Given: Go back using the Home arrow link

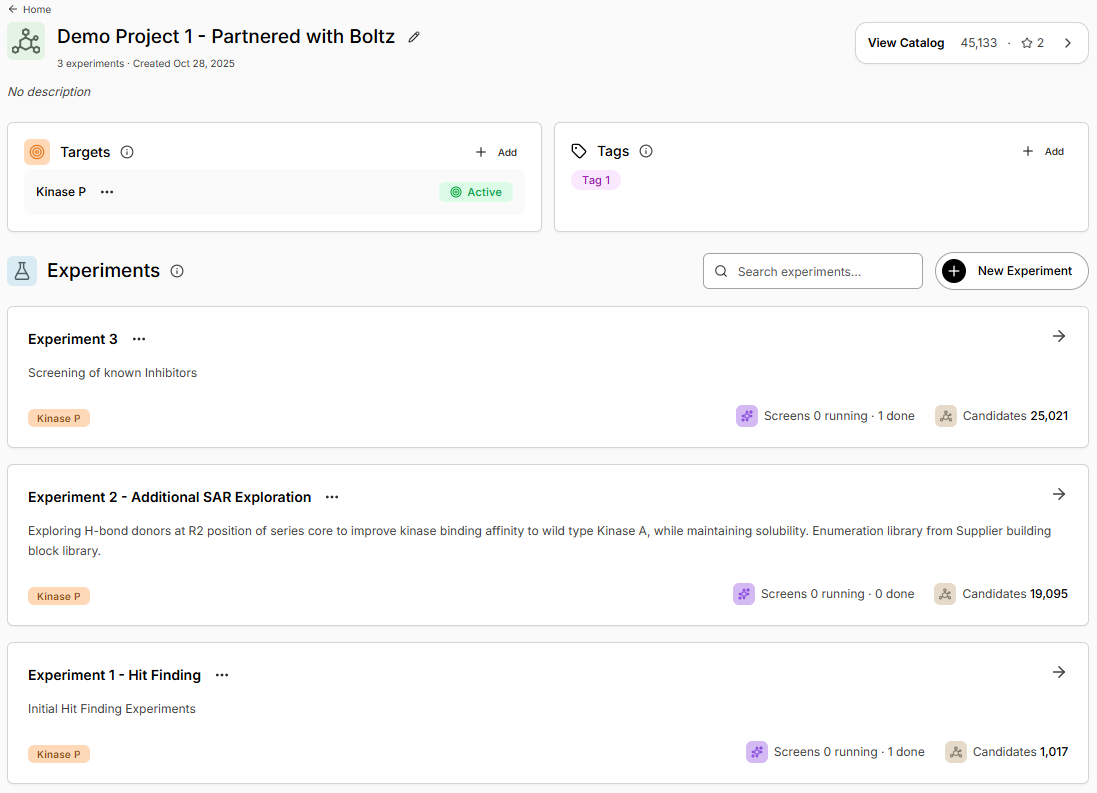Looking at the screenshot, I should 29,9.
